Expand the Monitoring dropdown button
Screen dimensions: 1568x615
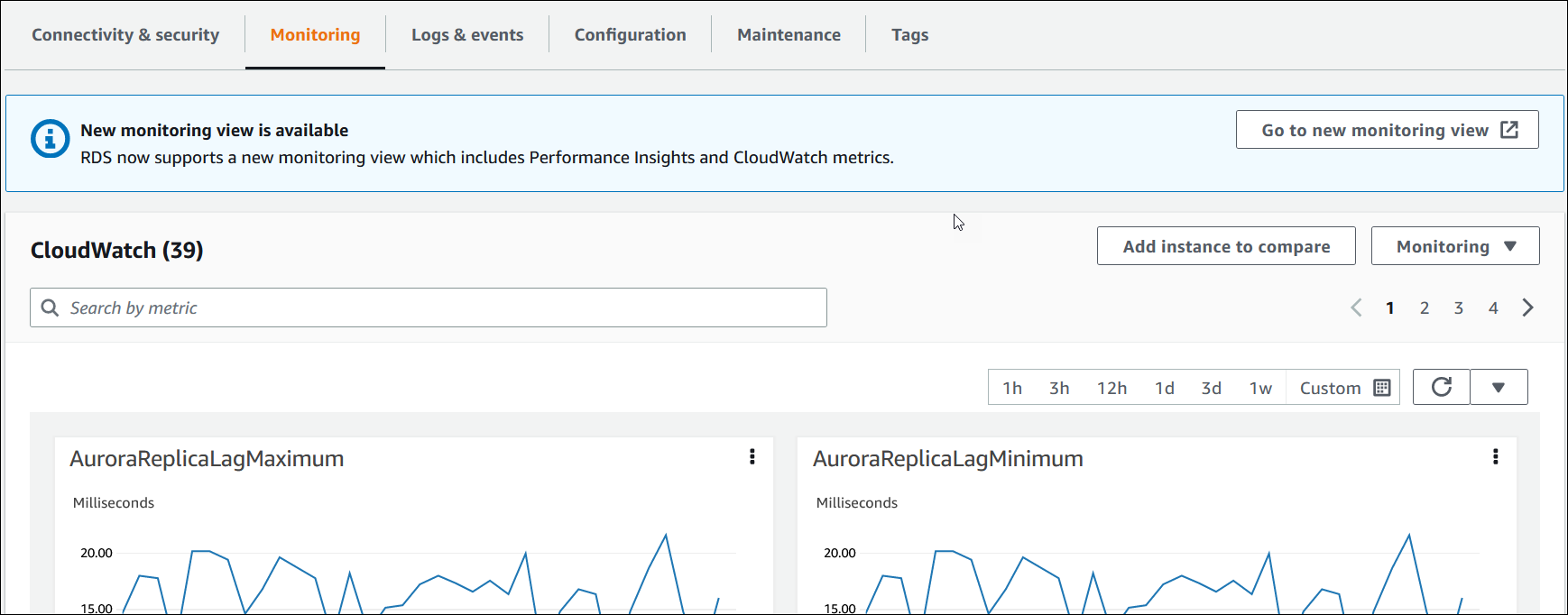[1454, 246]
